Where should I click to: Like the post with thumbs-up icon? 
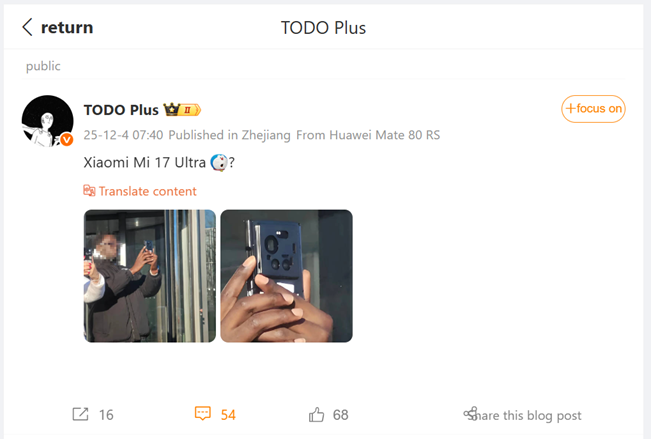[316, 414]
